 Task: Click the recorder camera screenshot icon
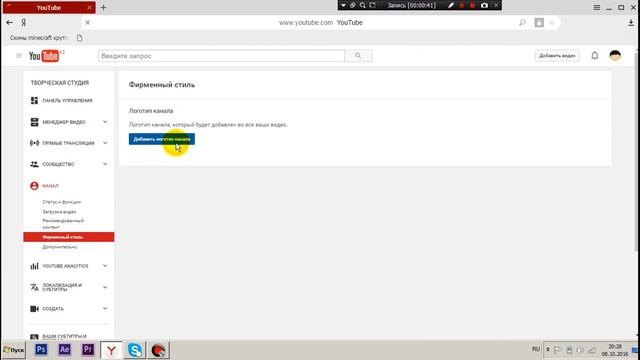(484, 5)
